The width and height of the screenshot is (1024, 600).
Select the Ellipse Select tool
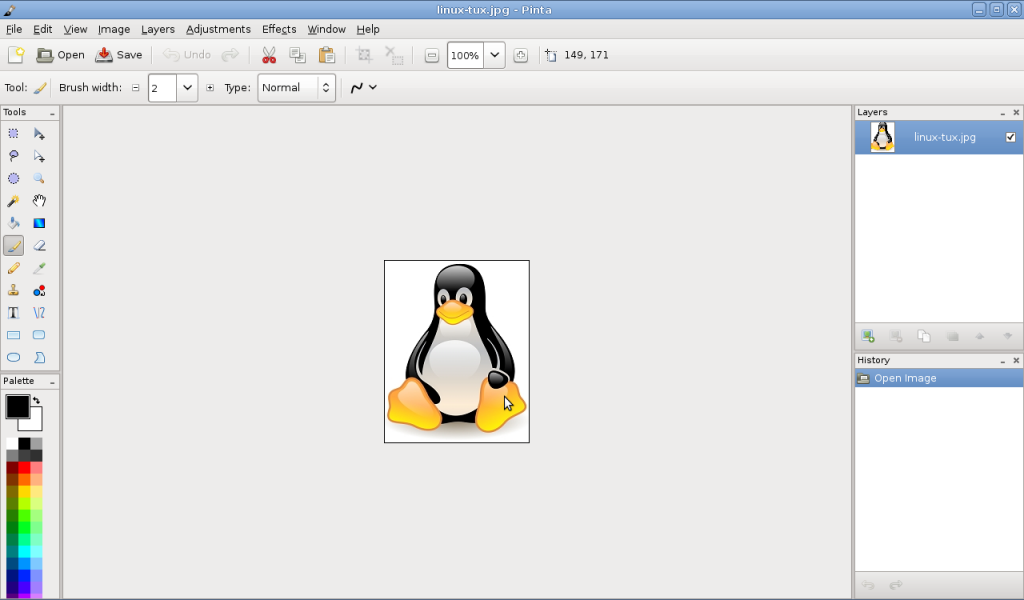[14, 178]
